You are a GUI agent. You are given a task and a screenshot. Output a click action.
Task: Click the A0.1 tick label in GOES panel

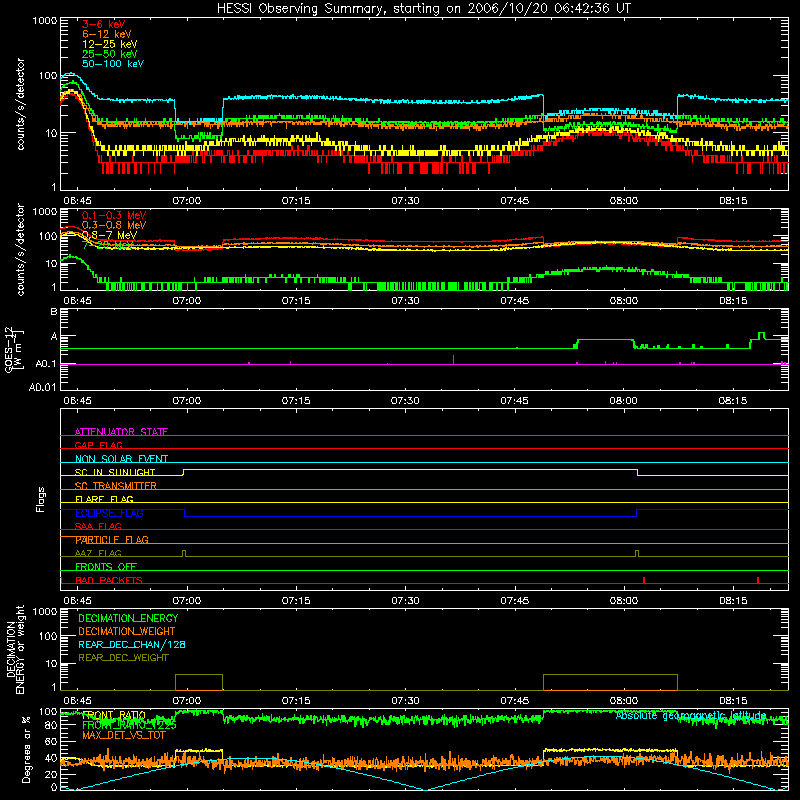tap(45, 364)
